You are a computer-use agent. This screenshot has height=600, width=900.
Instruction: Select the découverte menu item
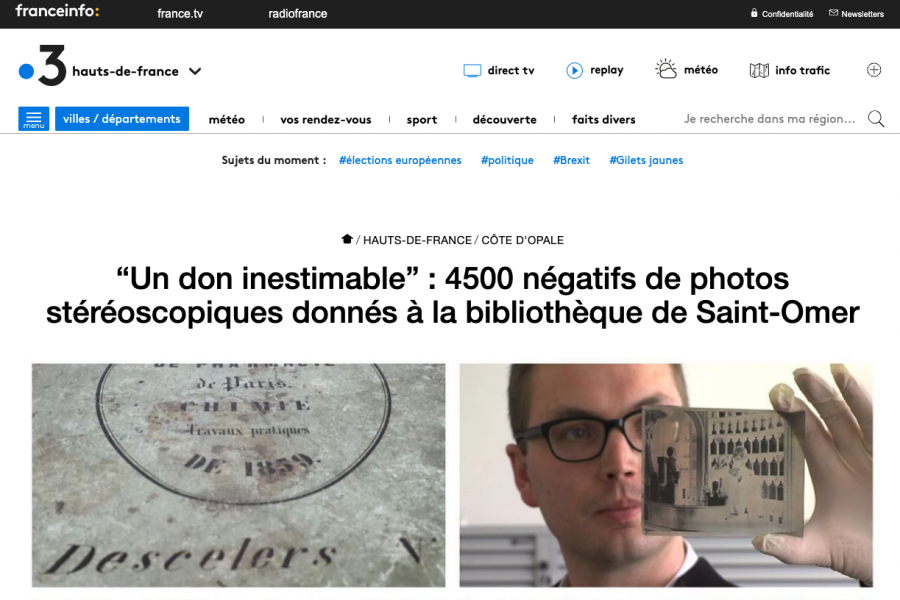click(505, 119)
